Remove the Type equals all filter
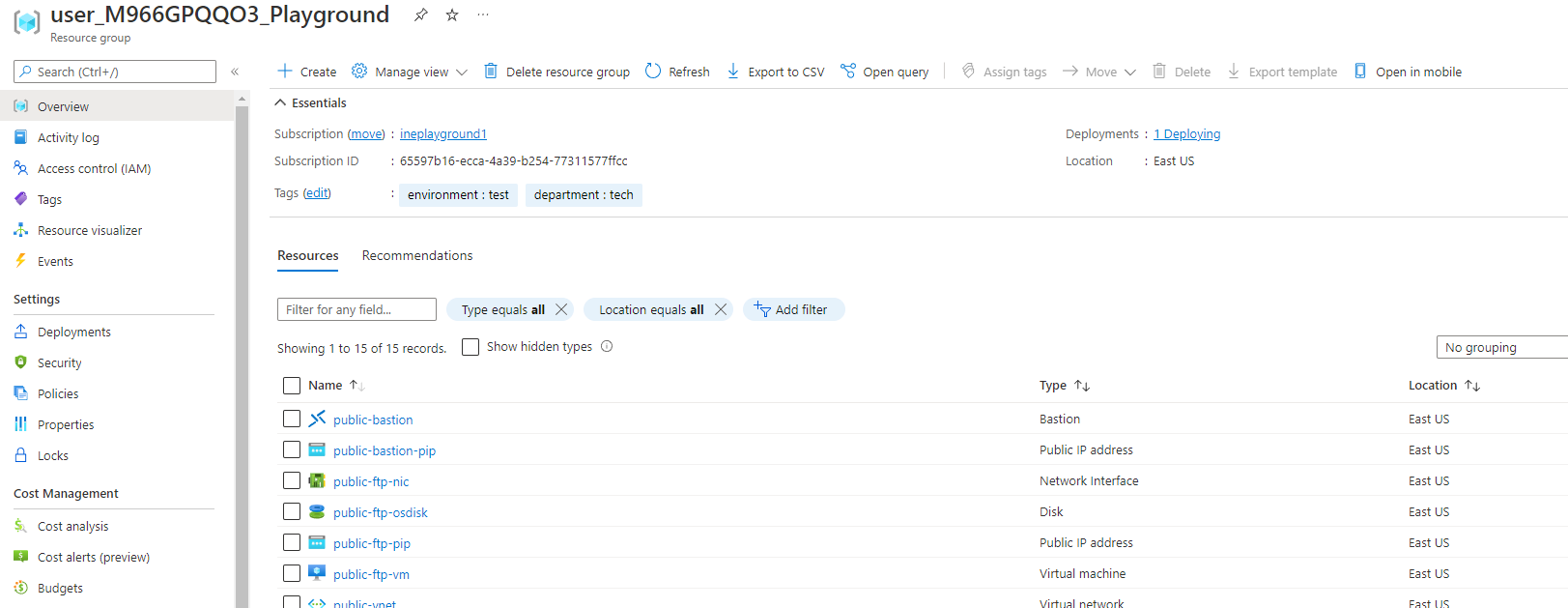The image size is (1568, 608). 561,309
